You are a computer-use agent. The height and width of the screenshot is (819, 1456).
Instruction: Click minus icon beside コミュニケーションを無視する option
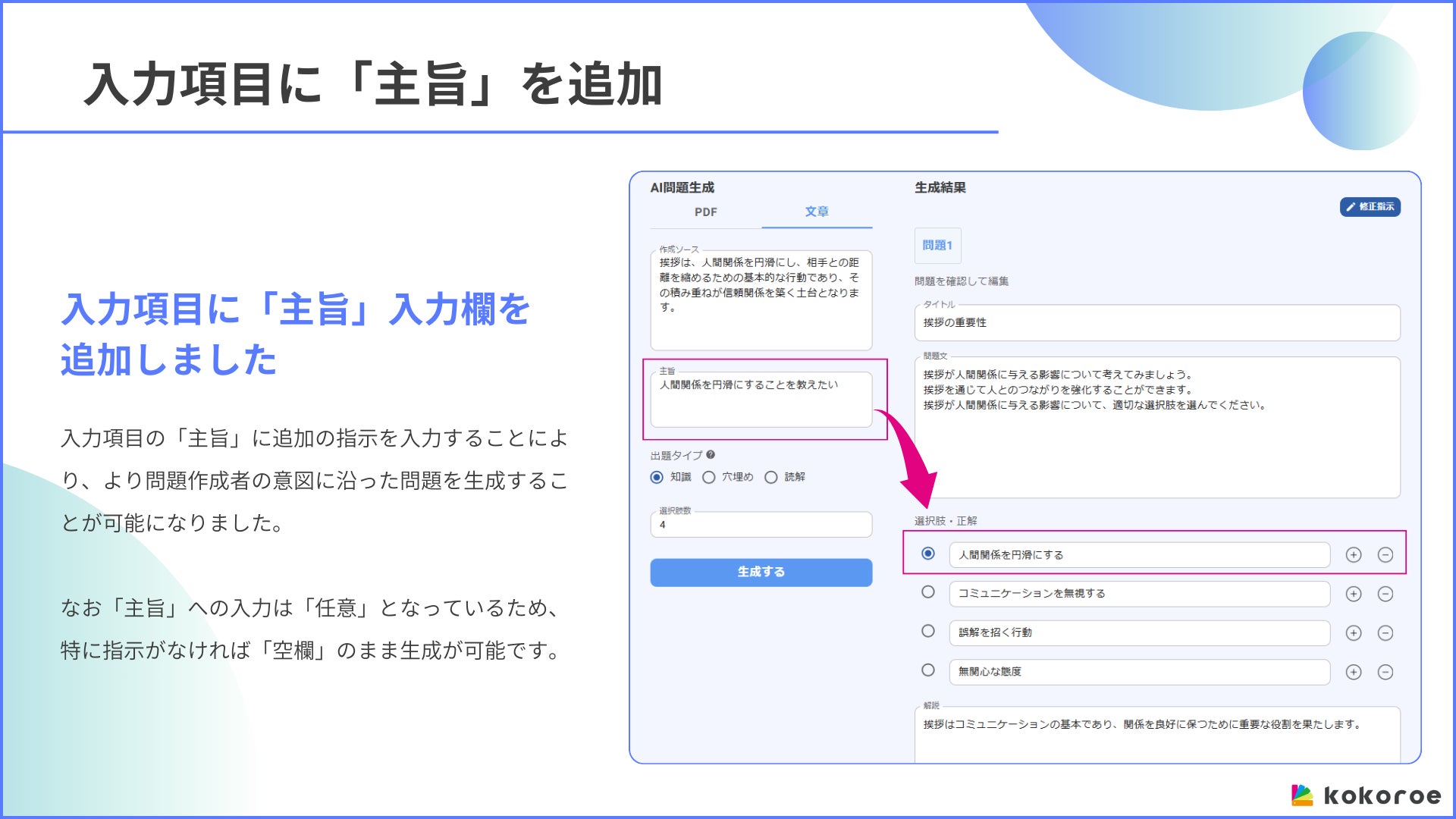point(1385,594)
